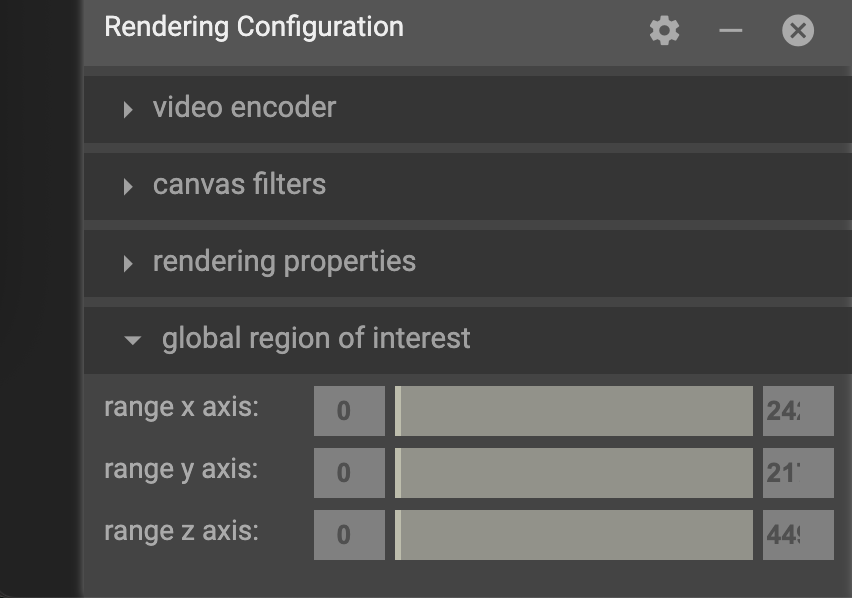The width and height of the screenshot is (852, 598).
Task: Click the range x axis slider bar
Action: click(574, 411)
